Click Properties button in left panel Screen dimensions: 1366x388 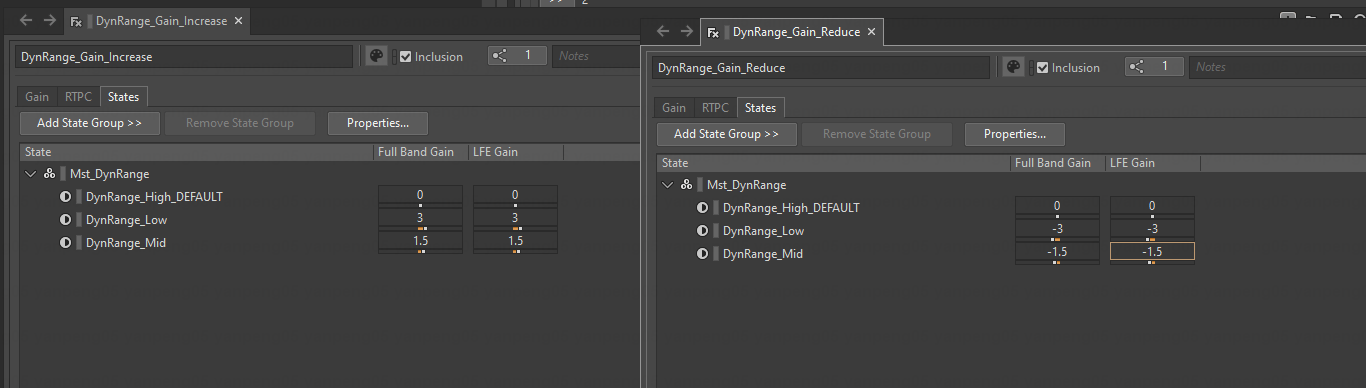pyautogui.click(x=377, y=123)
